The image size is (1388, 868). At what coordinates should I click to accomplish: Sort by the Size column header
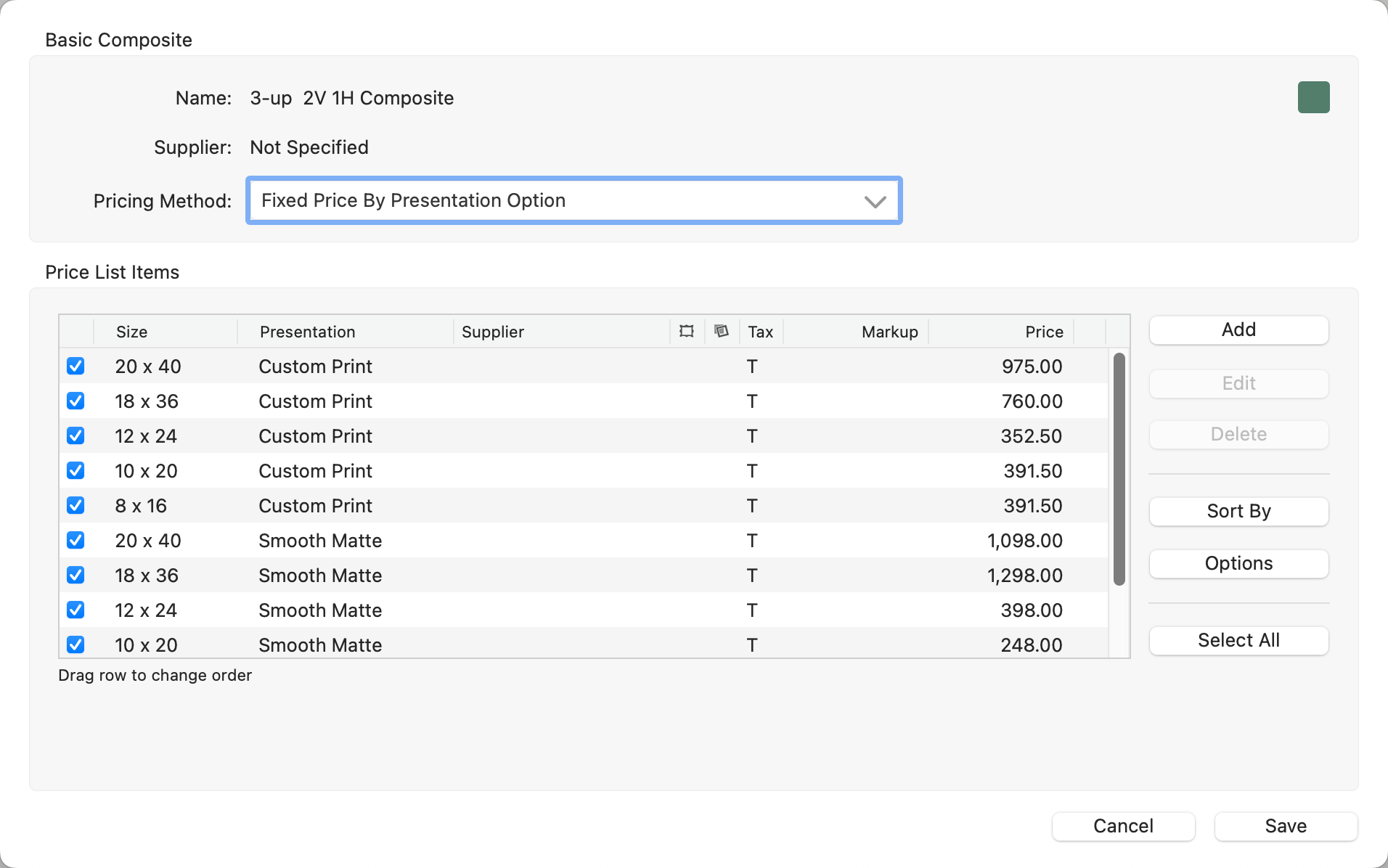132,332
